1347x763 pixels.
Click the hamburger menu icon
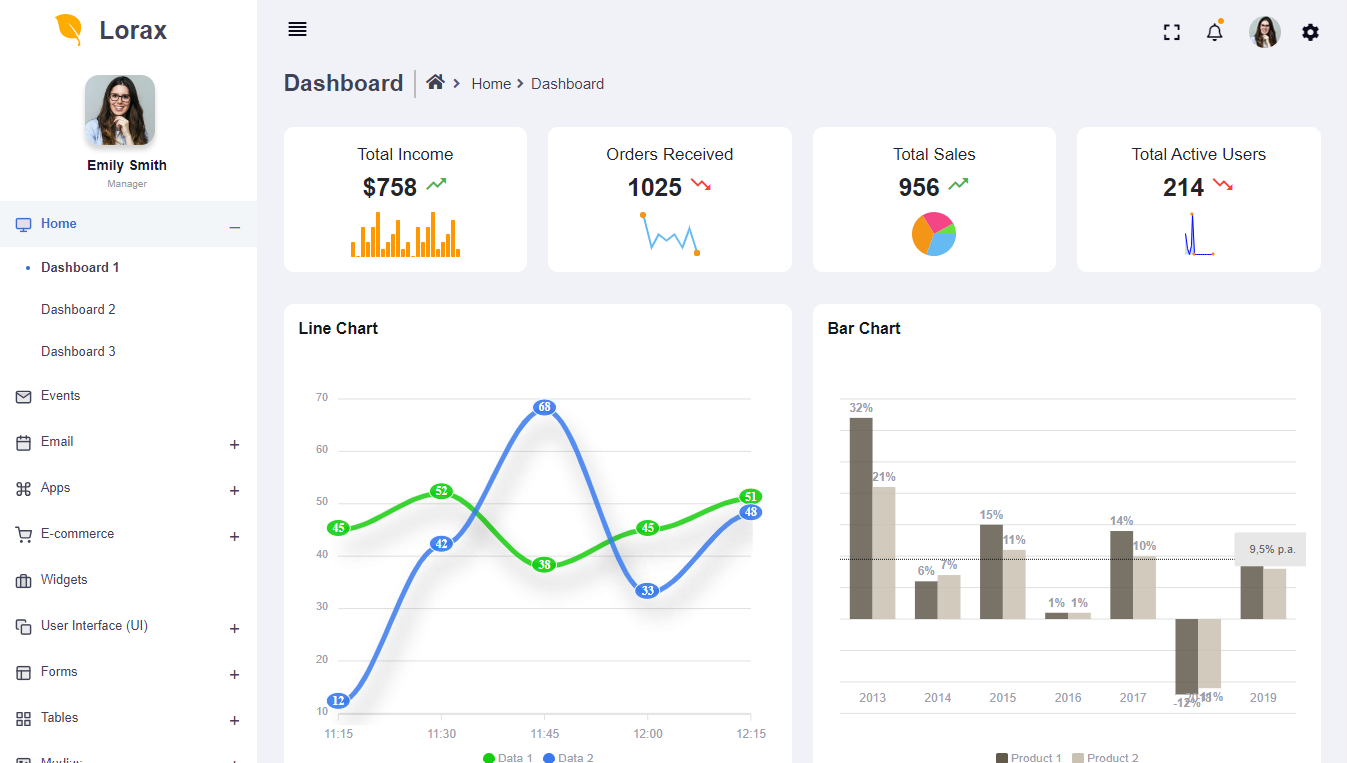coord(297,29)
